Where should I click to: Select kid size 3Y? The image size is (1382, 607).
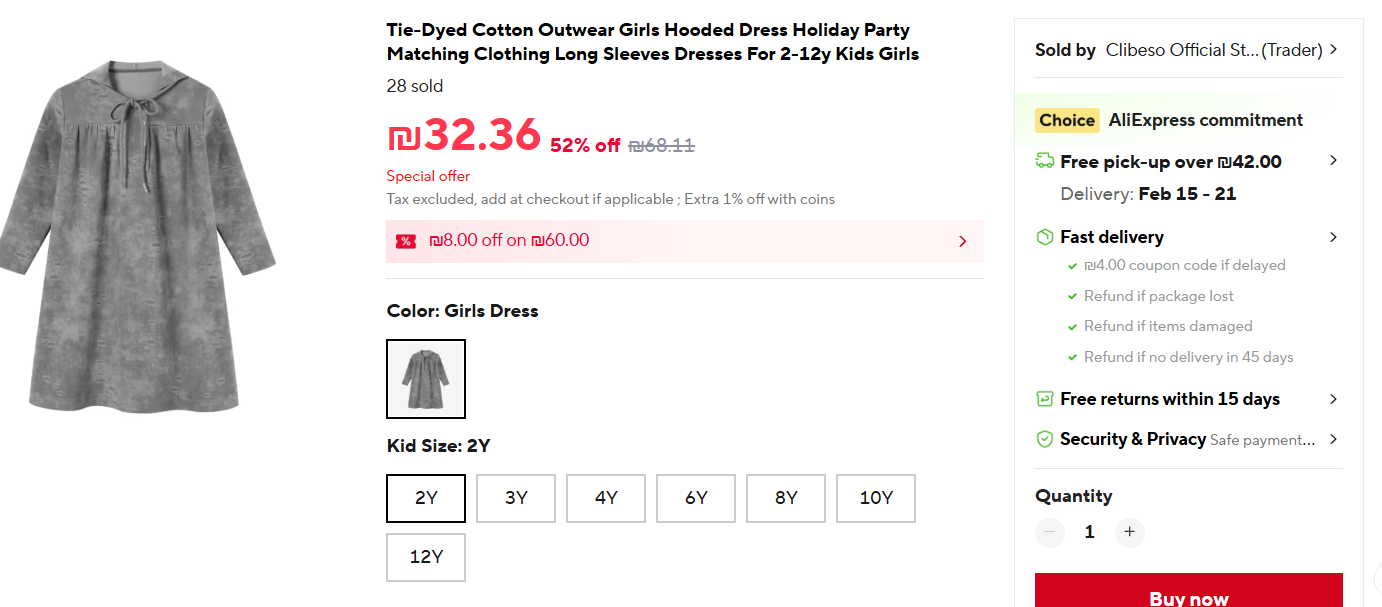(516, 498)
